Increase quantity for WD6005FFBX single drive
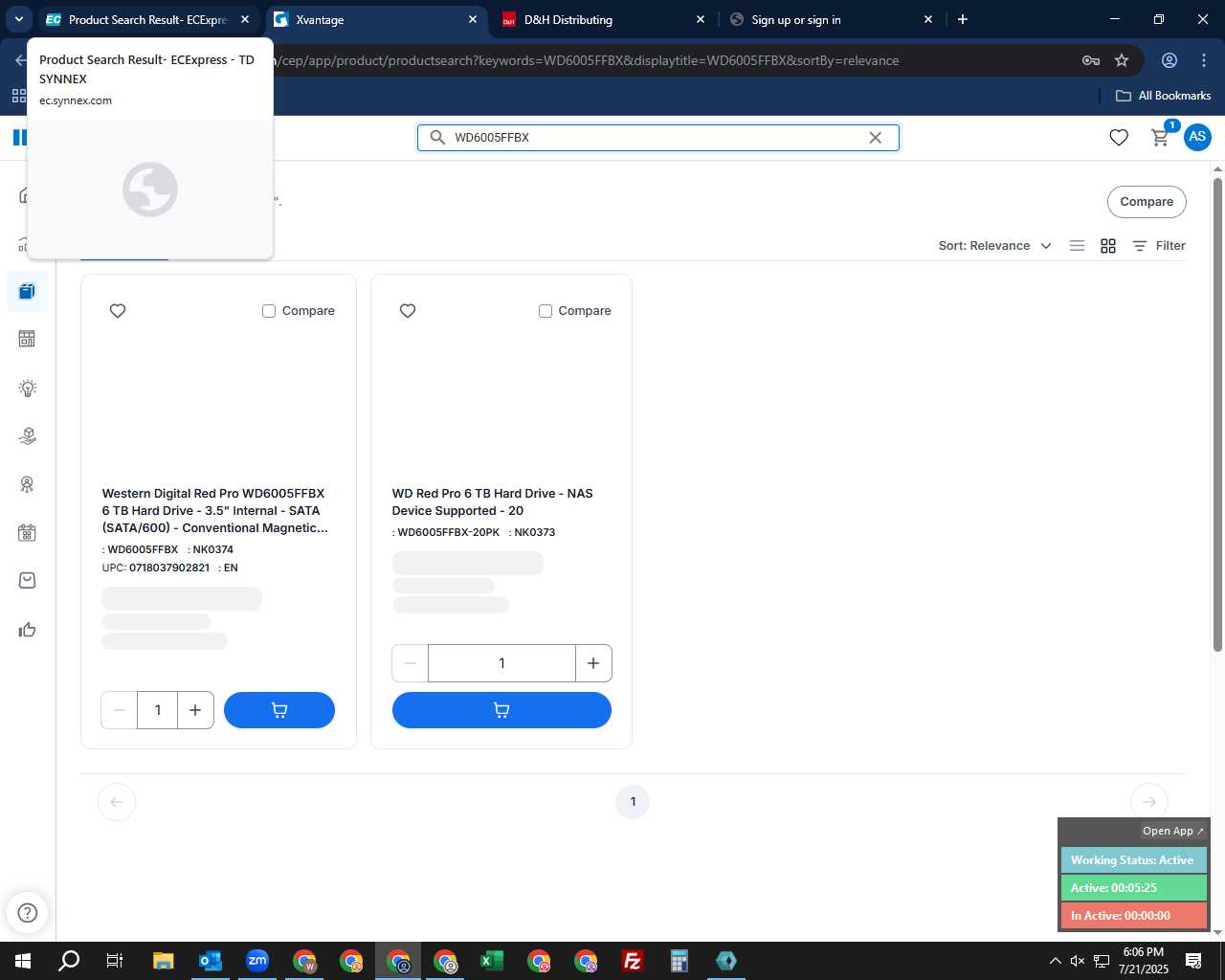 click(x=195, y=710)
